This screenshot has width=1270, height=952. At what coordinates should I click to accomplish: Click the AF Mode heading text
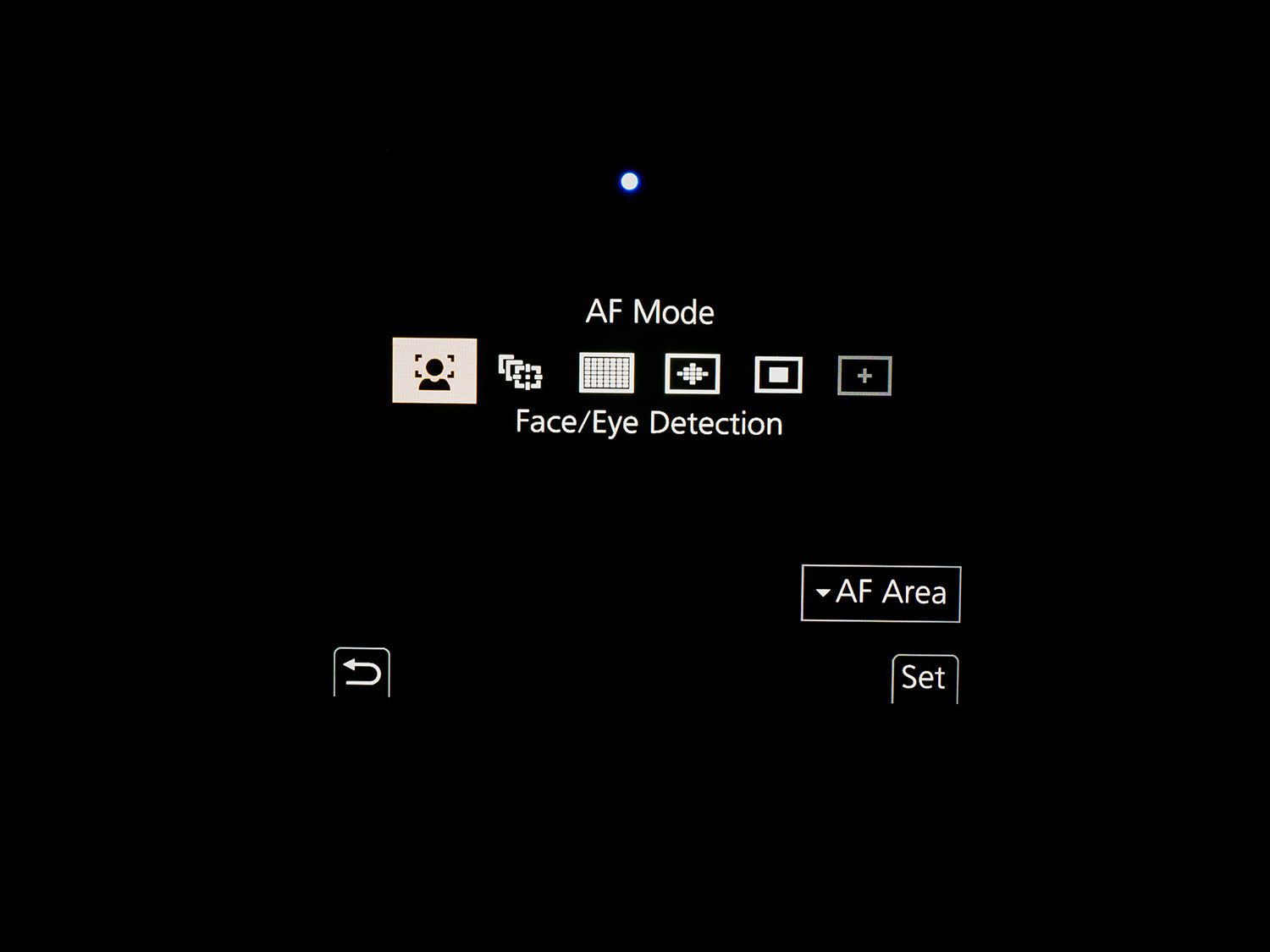(650, 312)
